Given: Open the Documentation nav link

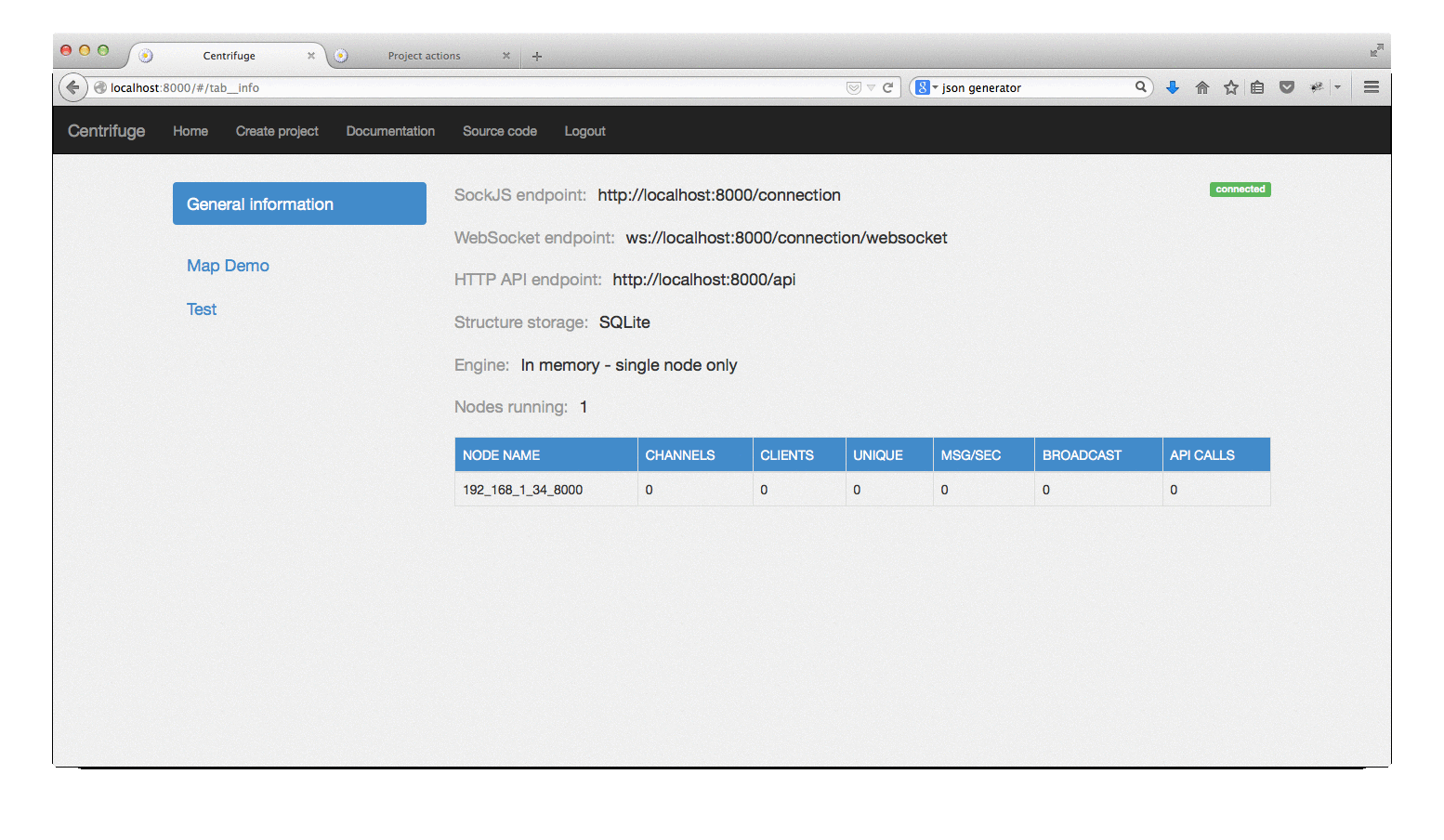Looking at the screenshot, I should pyautogui.click(x=390, y=131).
